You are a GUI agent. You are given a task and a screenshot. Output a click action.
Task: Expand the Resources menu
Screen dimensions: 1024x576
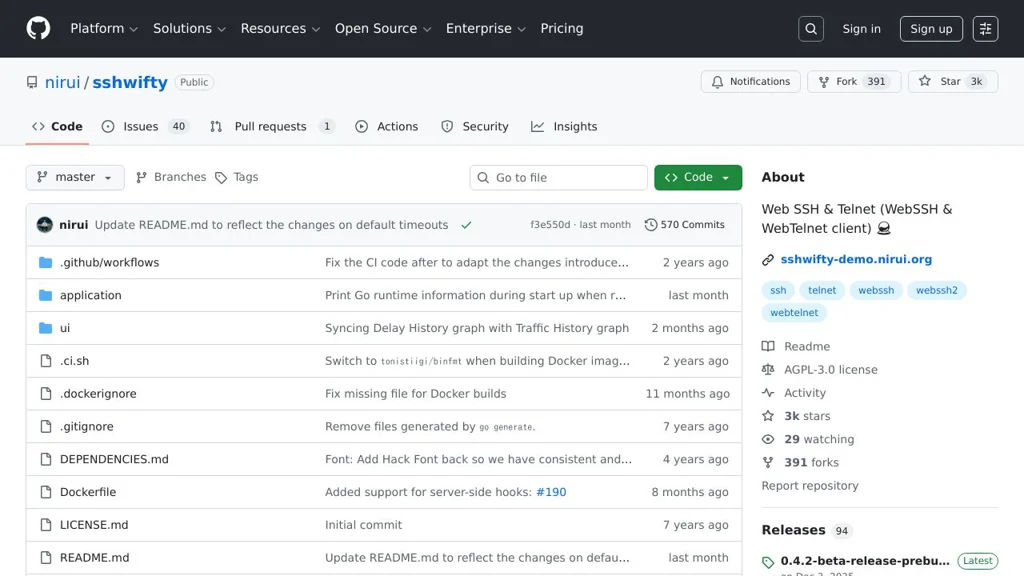280,29
